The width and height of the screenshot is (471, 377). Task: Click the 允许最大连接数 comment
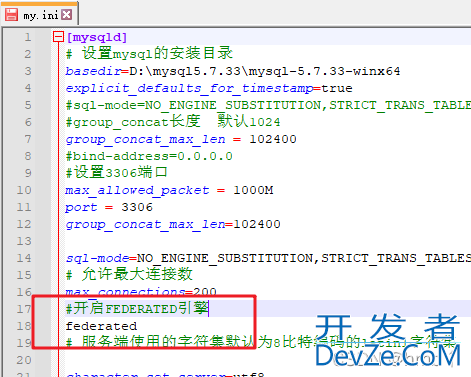coord(129,274)
